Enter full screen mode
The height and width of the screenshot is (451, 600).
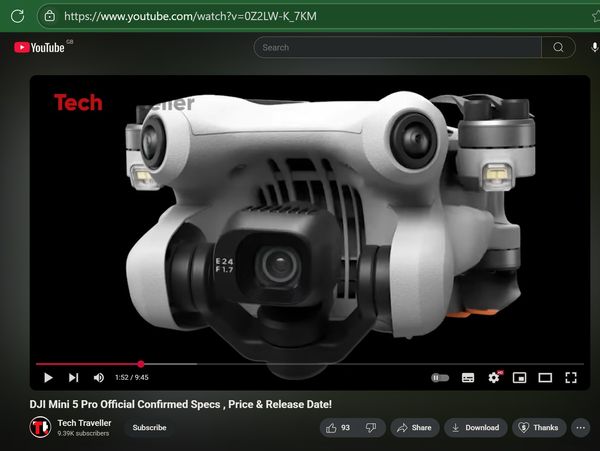[571, 378]
